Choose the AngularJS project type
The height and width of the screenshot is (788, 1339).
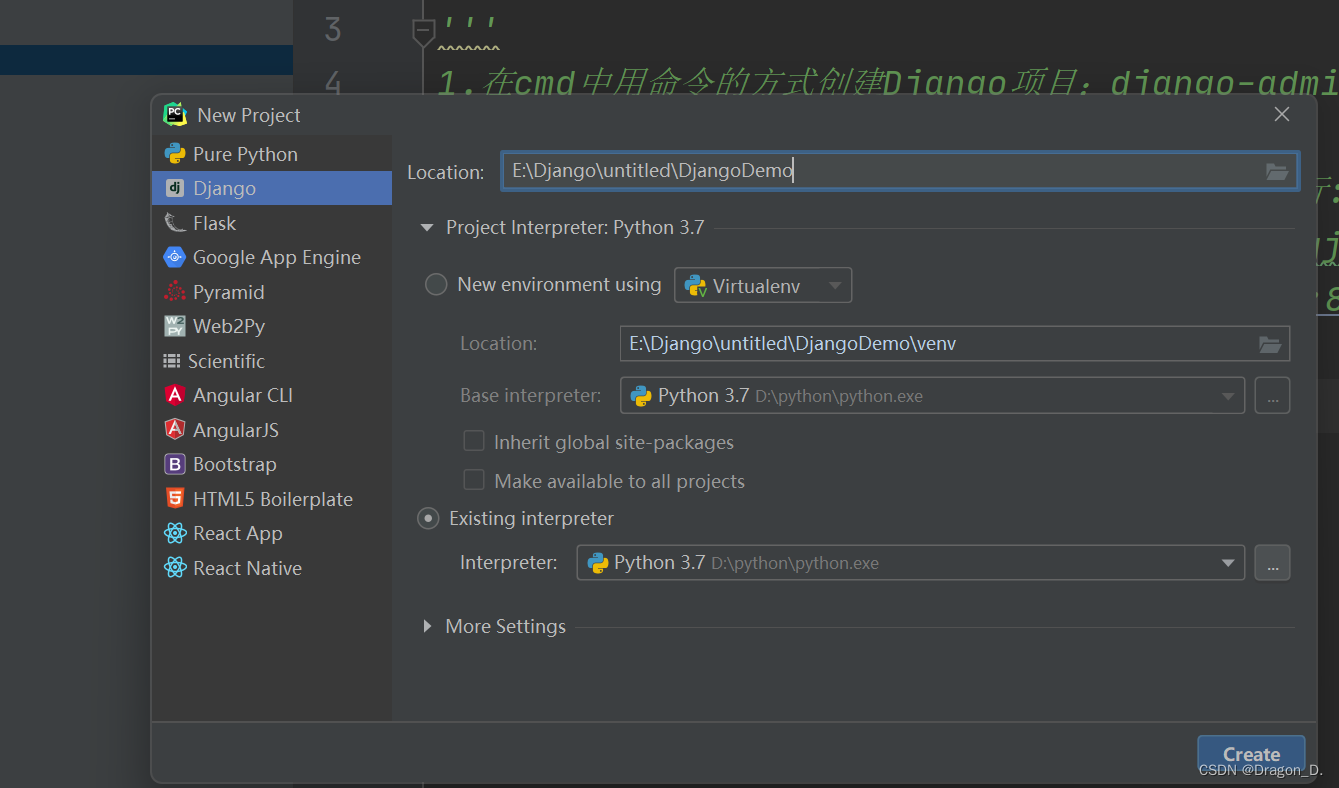pyautogui.click(x=271, y=430)
